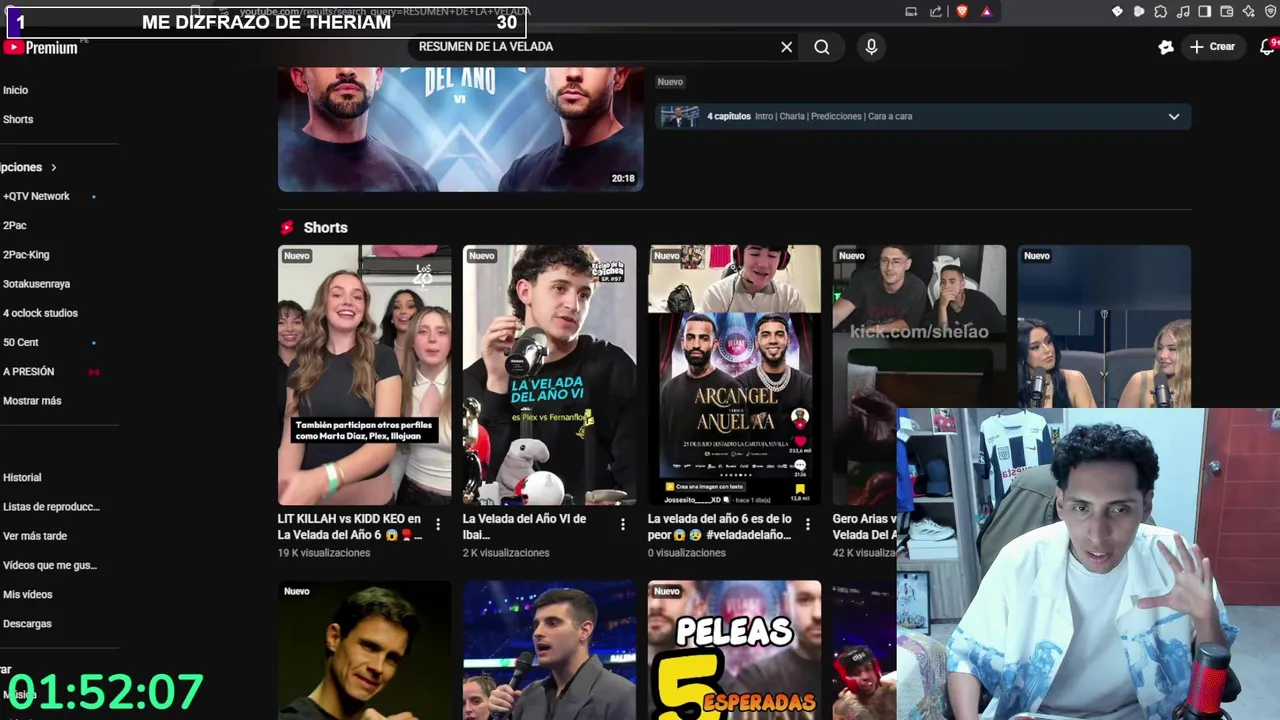This screenshot has width=1280, height=720.
Task: Open Descargas in sidebar
Action: (x=27, y=623)
